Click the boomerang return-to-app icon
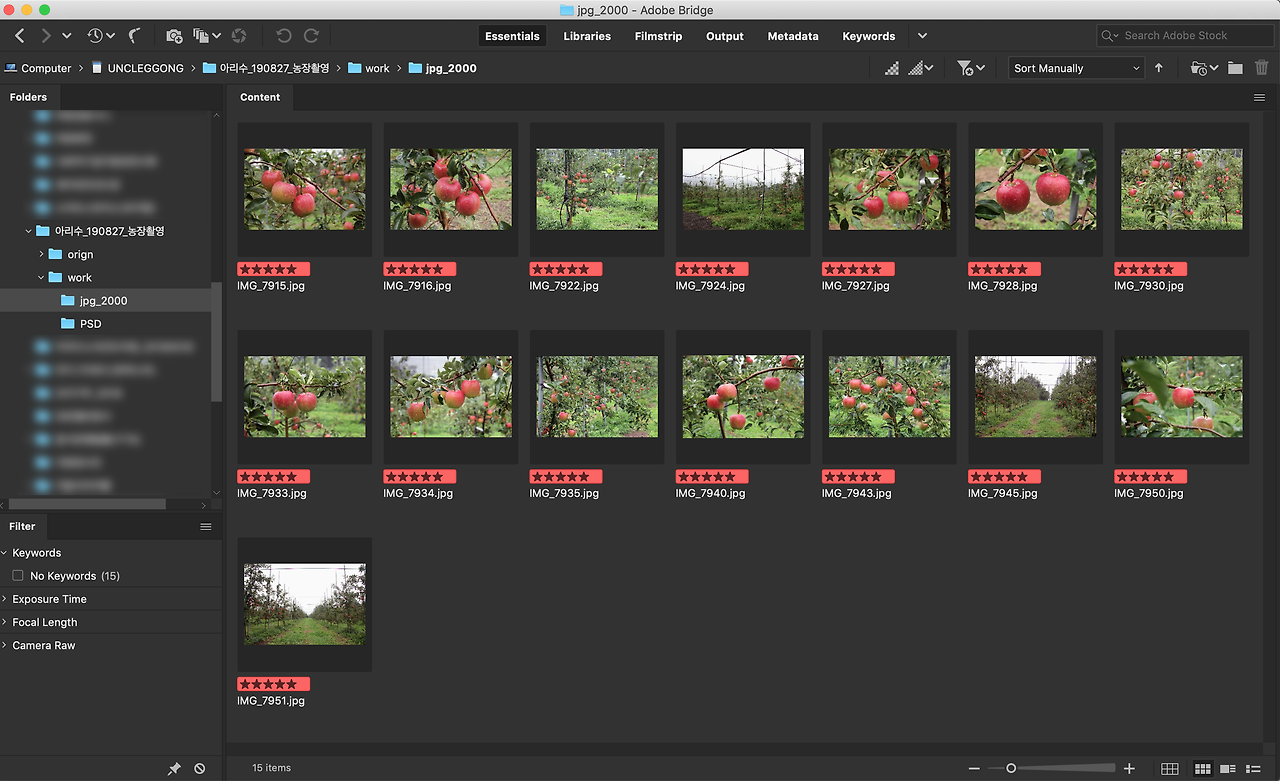This screenshot has height=781, width=1280. pos(134,36)
